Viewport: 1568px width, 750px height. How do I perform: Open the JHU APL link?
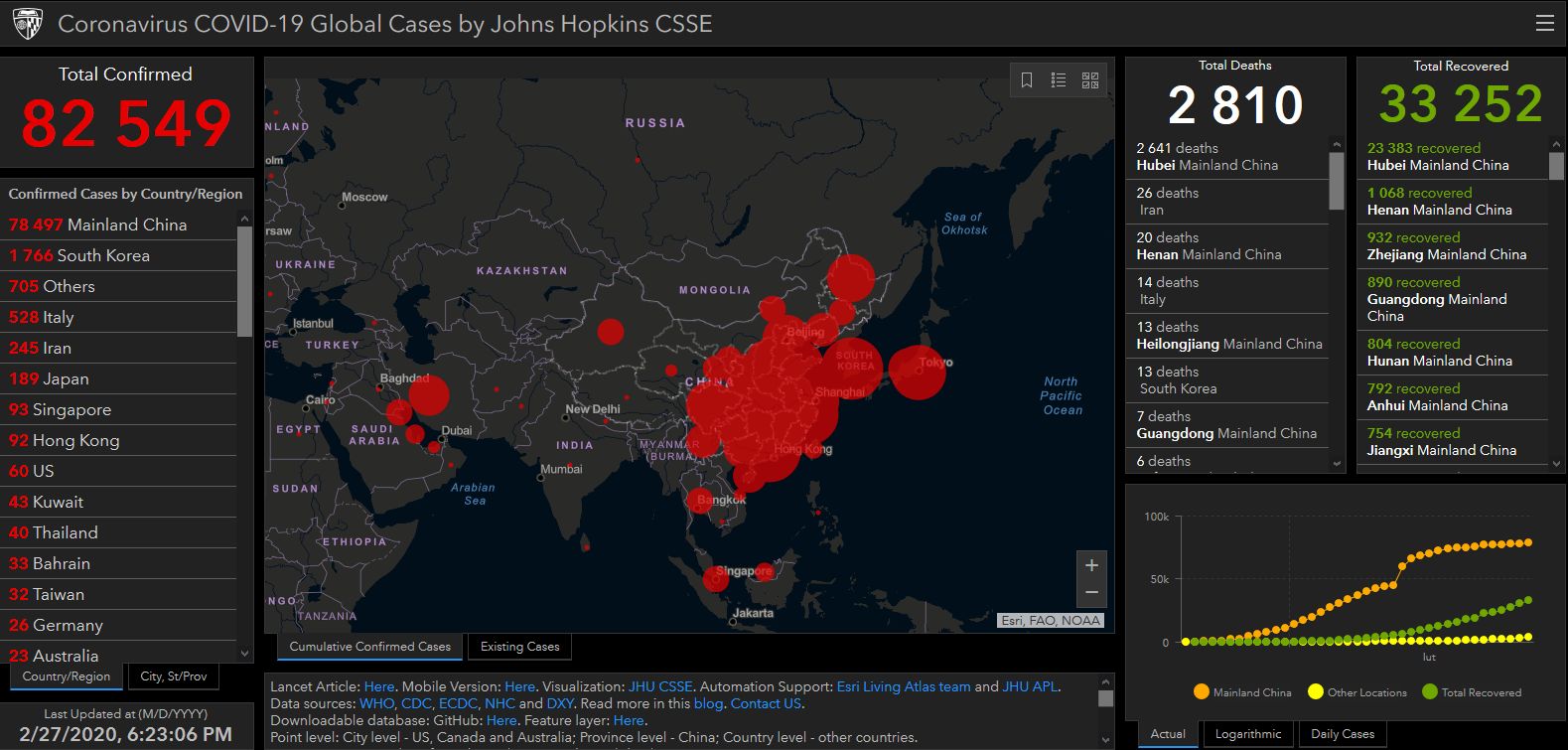point(1031,686)
